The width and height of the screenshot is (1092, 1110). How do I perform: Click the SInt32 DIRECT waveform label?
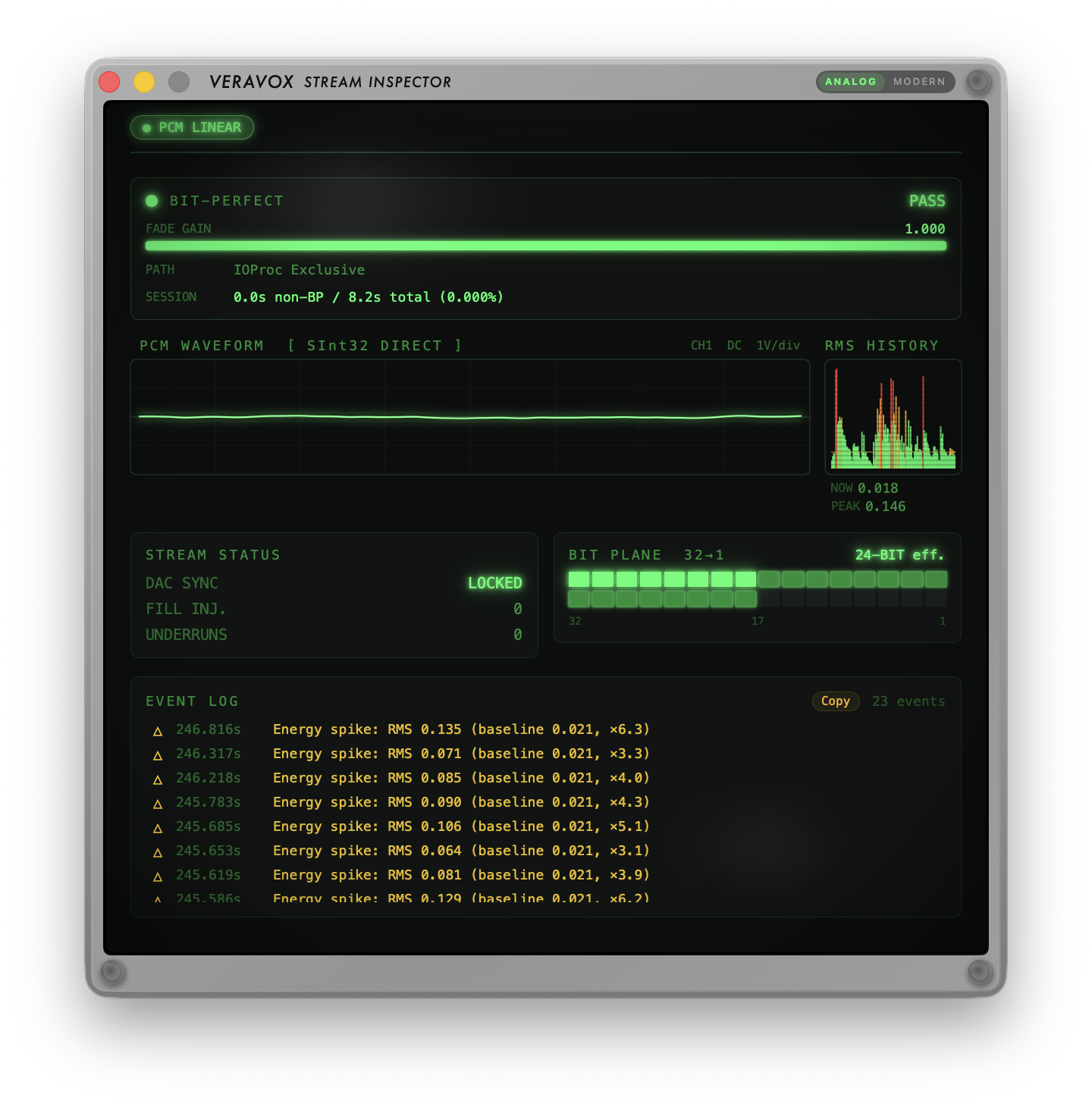tap(375, 346)
